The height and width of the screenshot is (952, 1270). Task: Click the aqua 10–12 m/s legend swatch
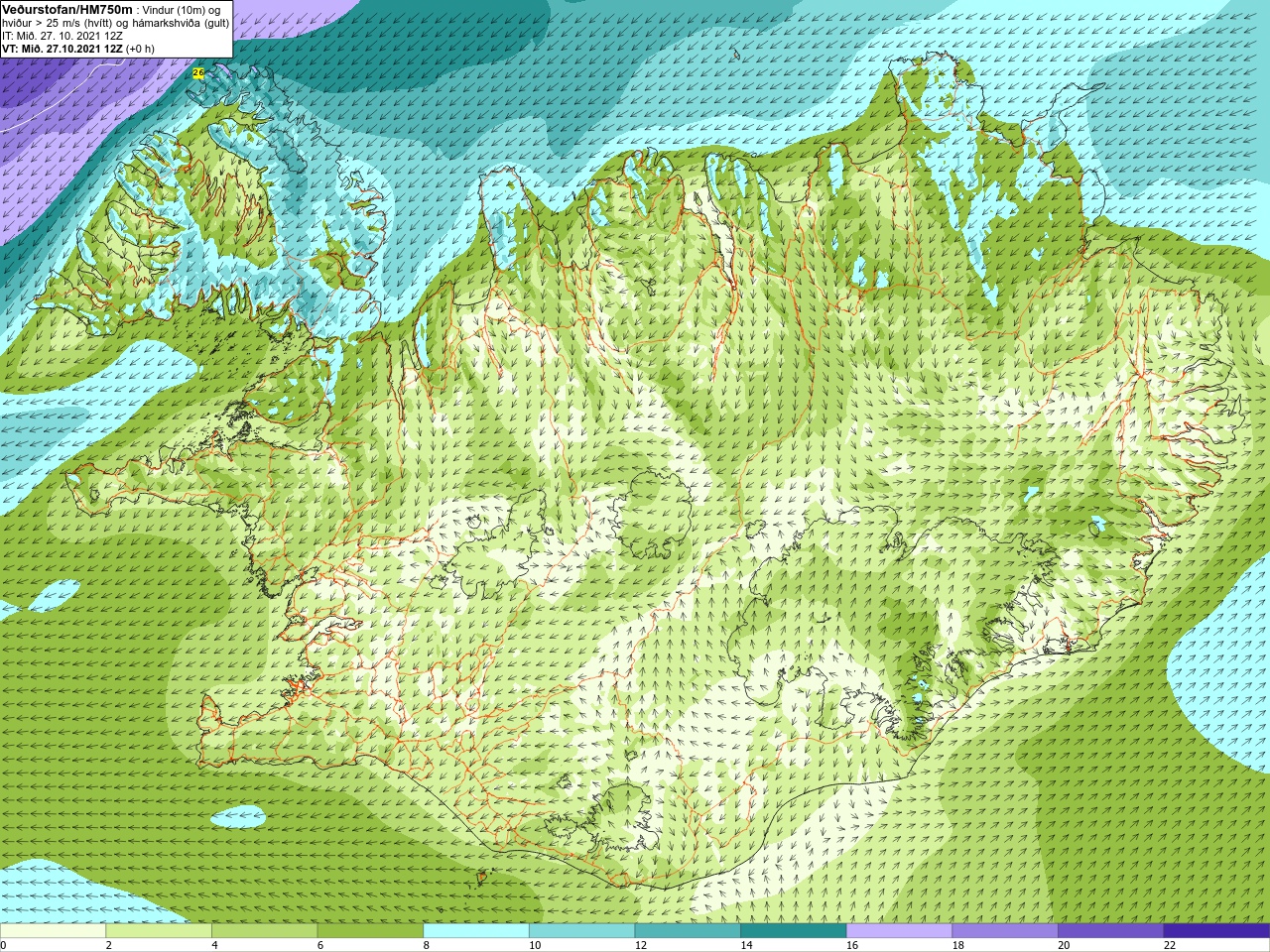581,931
